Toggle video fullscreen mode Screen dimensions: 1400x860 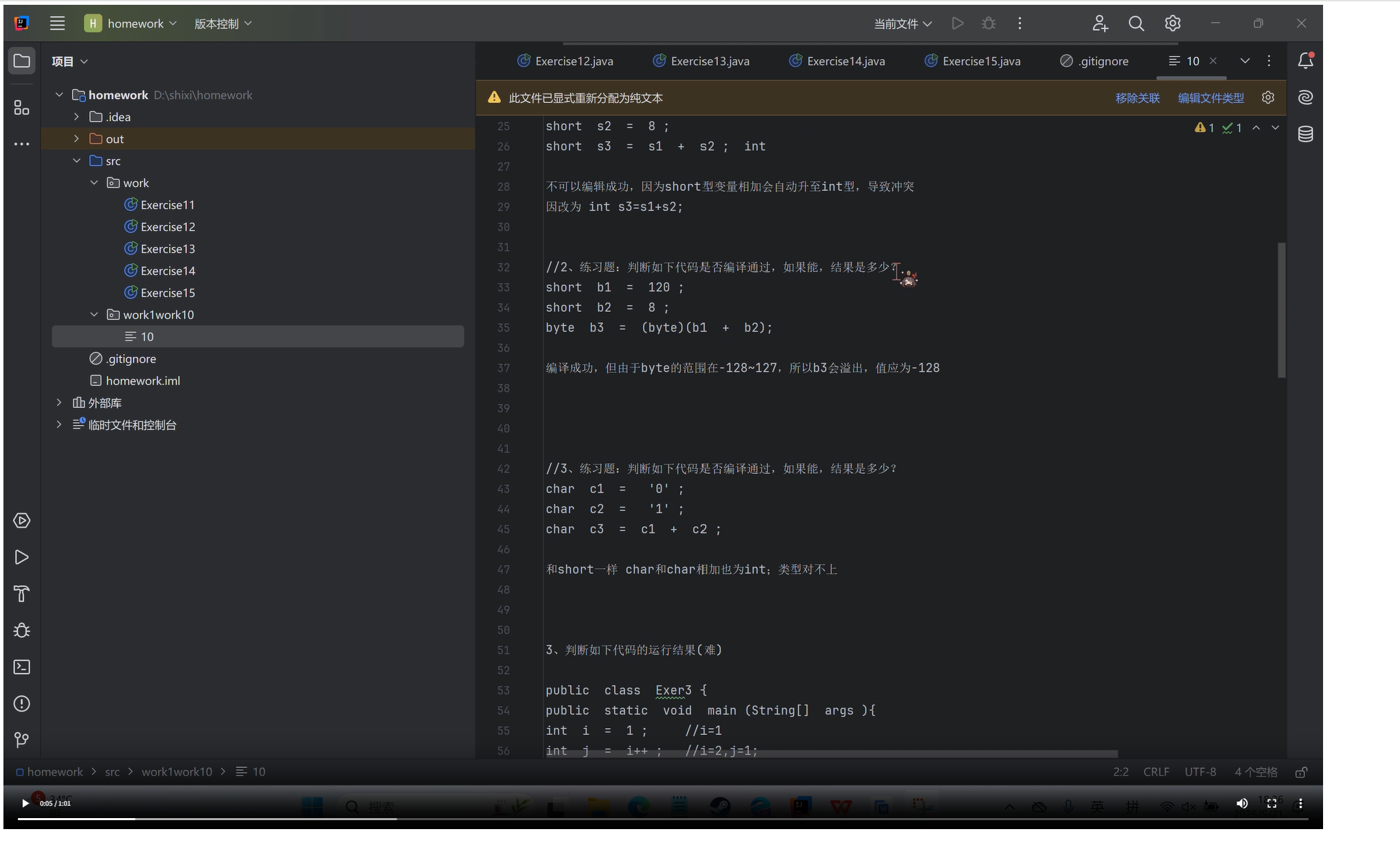pyautogui.click(x=1272, y=803)
